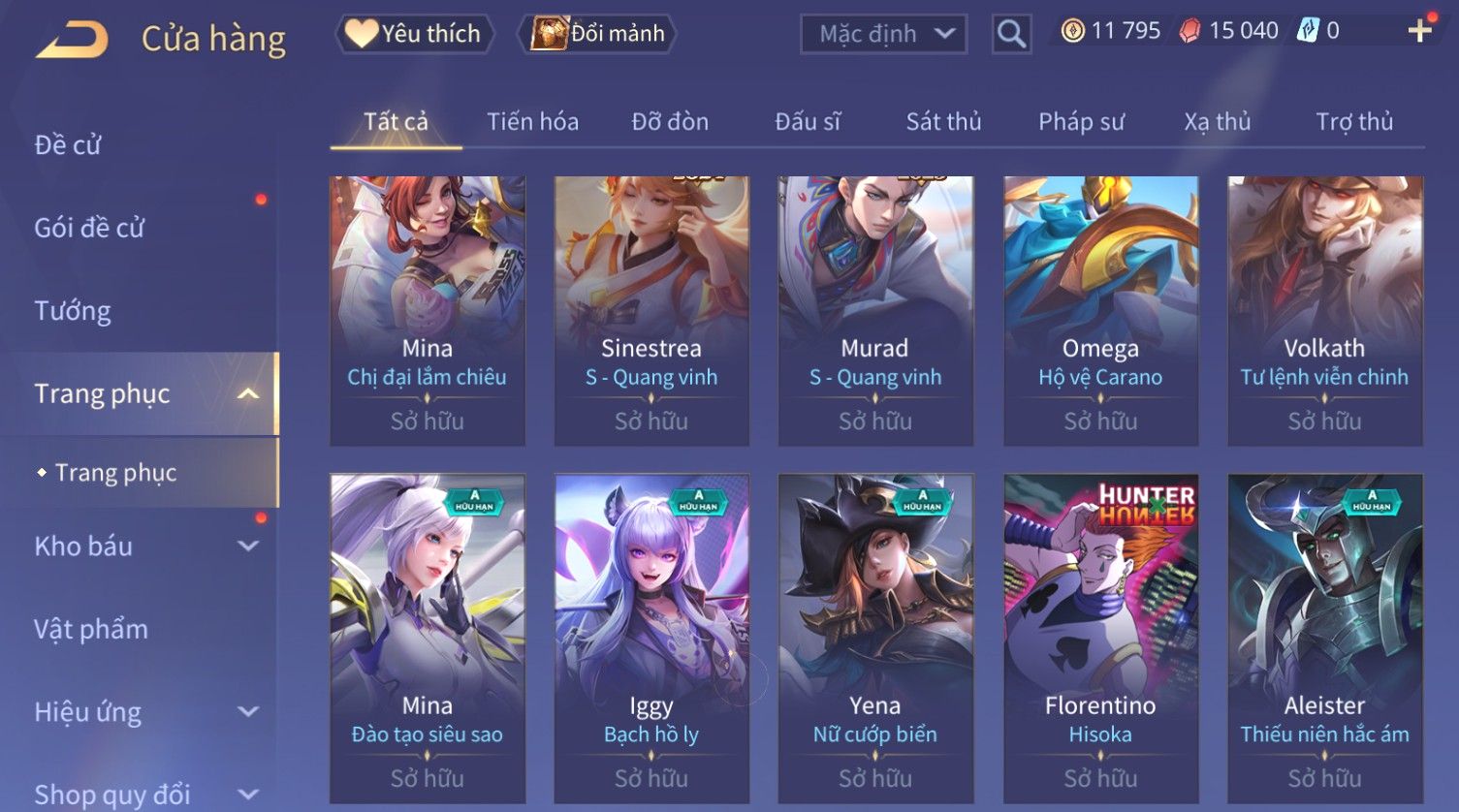Open the search magnifier icon
The image size is (1459, 812).
tap(1011, 34)
